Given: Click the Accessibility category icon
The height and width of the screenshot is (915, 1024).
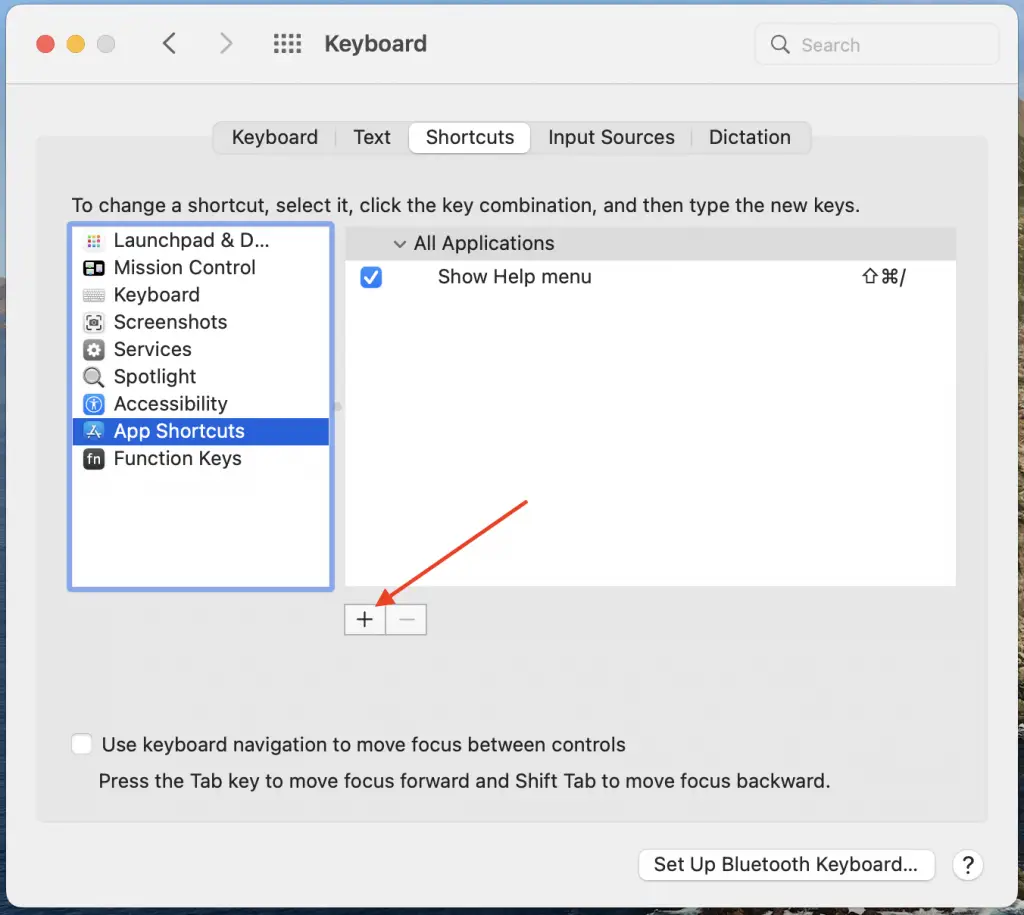Looking at the screenshot, I should coord(94,404).
